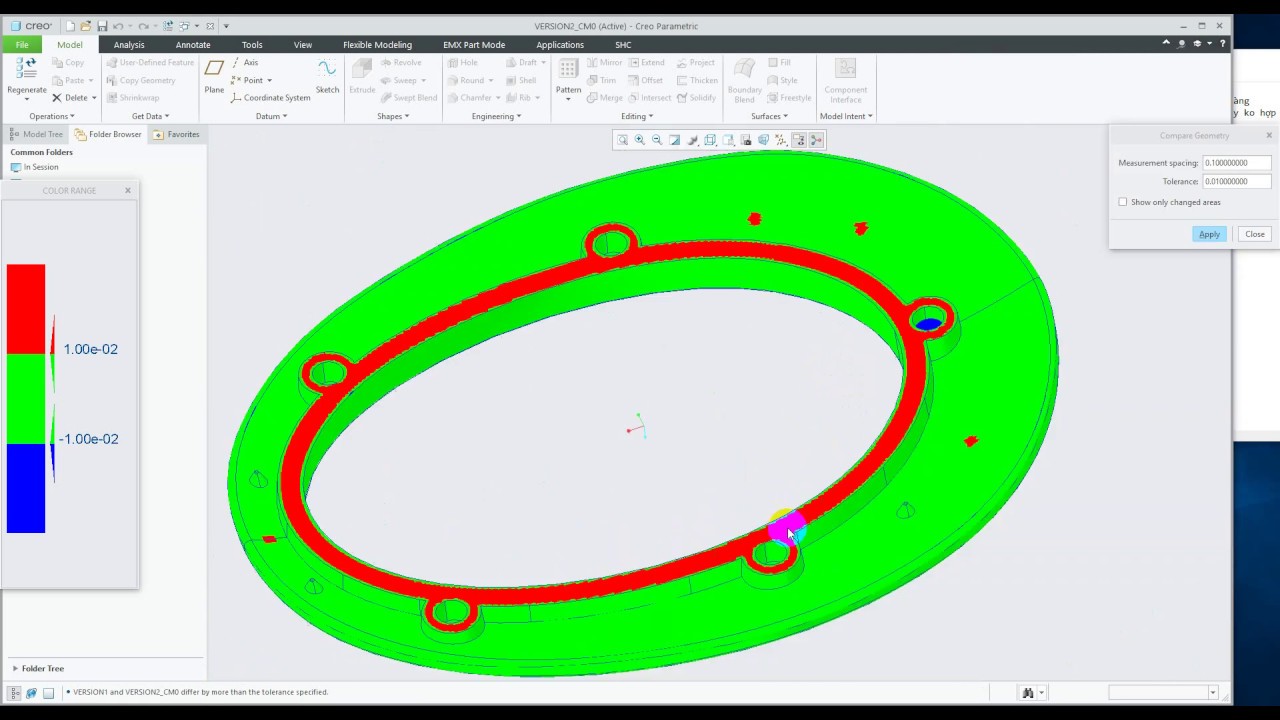The width and height of the screenshot is (1280, 720).
Task: Expand the Operations group dropdown
Action: pyautogui.click(x=51, y=116)
